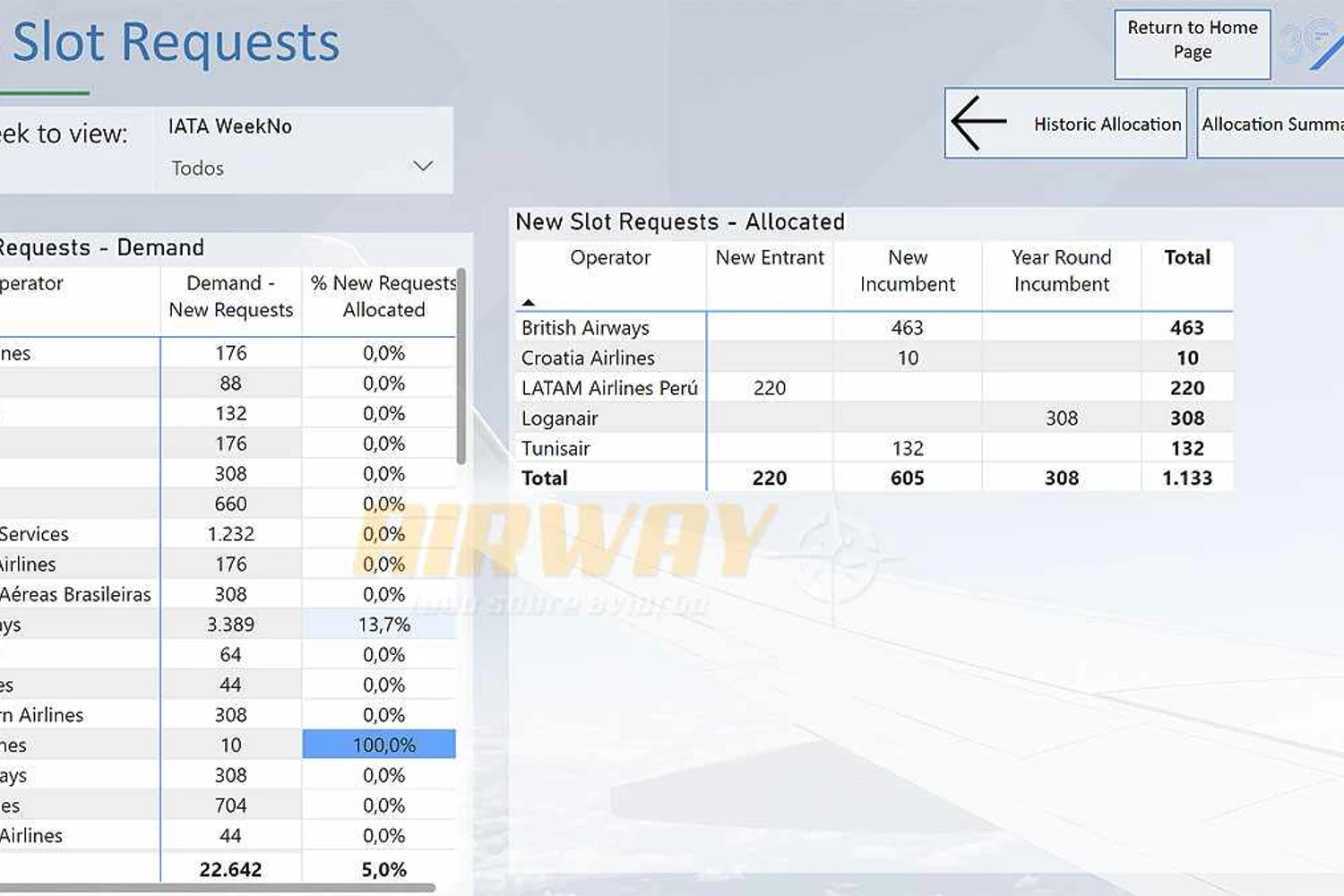Click the 3.389 demand value
1344x896 pixels.
coord(230,625)
